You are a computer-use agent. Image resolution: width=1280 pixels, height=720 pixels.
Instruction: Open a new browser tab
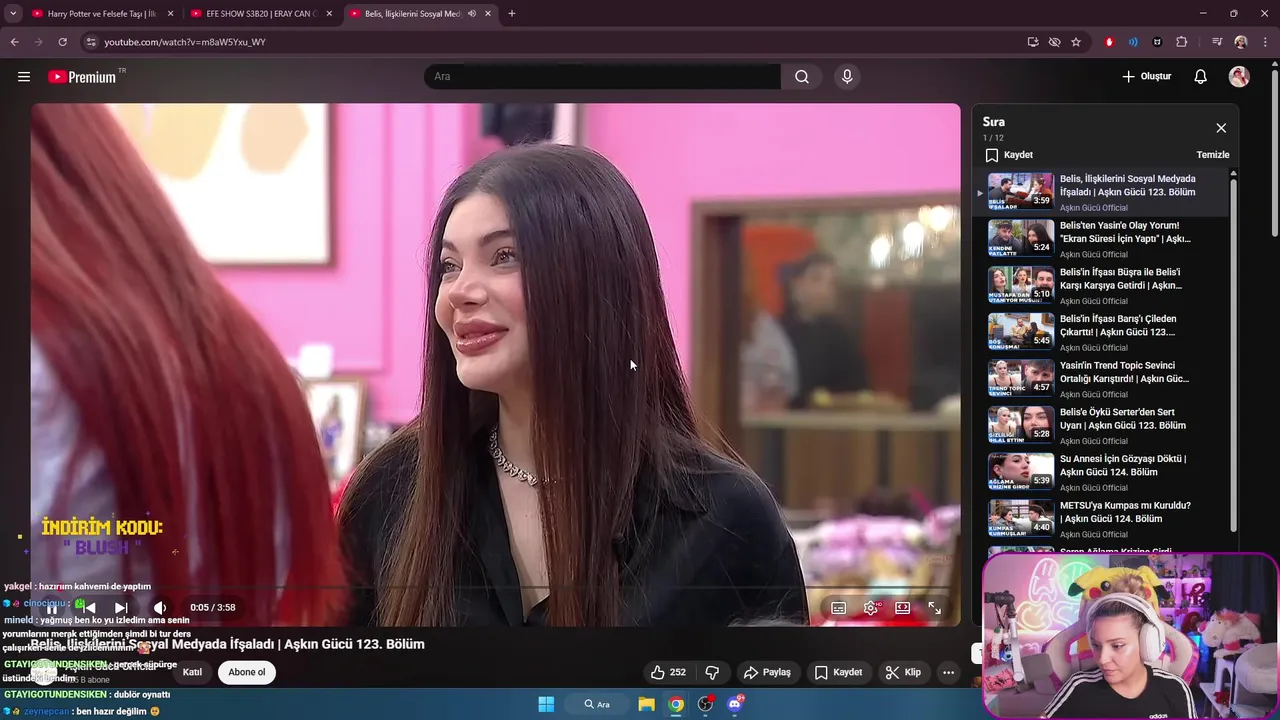coord(512,14)
